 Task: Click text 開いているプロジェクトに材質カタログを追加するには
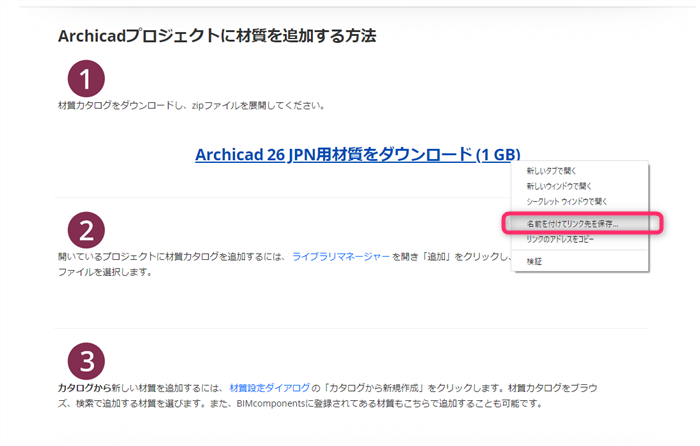171,257
